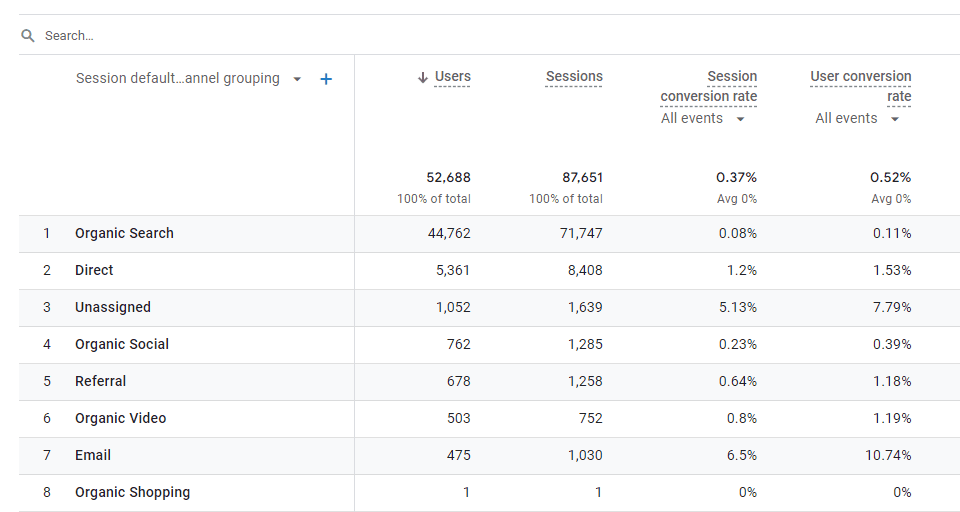Image resolution: width=960 pixels, height=512 pixels.
Task: Click the User conversion rate column header
Action: click(861, 86)
